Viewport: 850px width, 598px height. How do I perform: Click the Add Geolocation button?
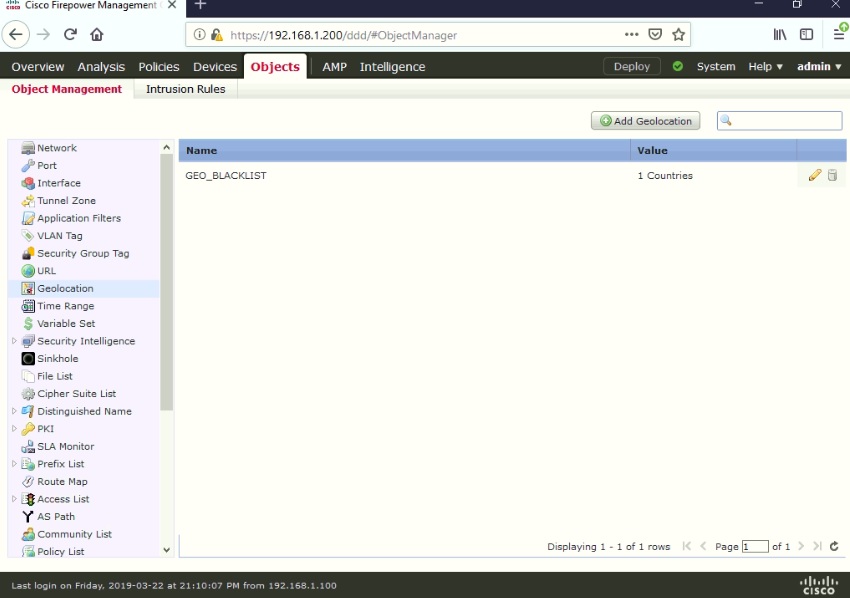coord(644,120)
